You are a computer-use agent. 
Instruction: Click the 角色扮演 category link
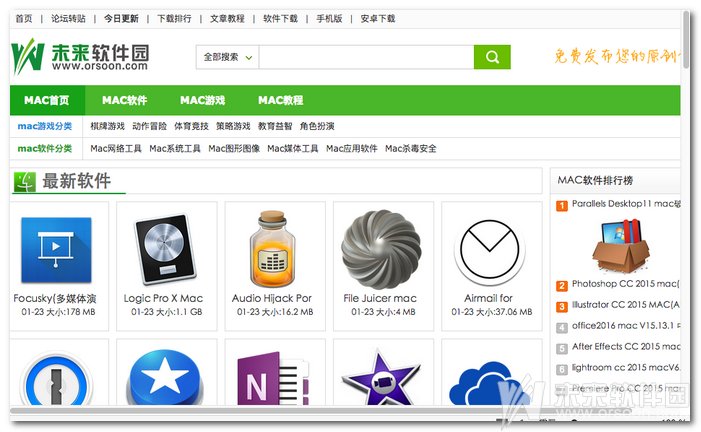click(317, 126)
